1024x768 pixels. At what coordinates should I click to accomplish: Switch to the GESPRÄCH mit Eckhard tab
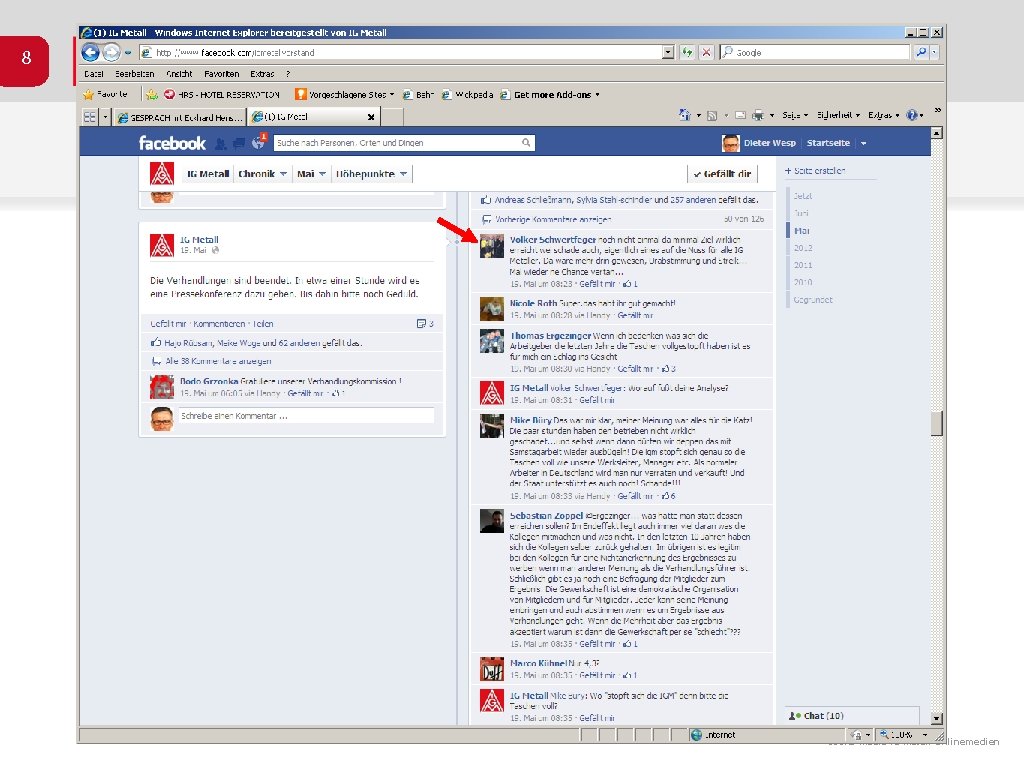(x=180, y=118)
